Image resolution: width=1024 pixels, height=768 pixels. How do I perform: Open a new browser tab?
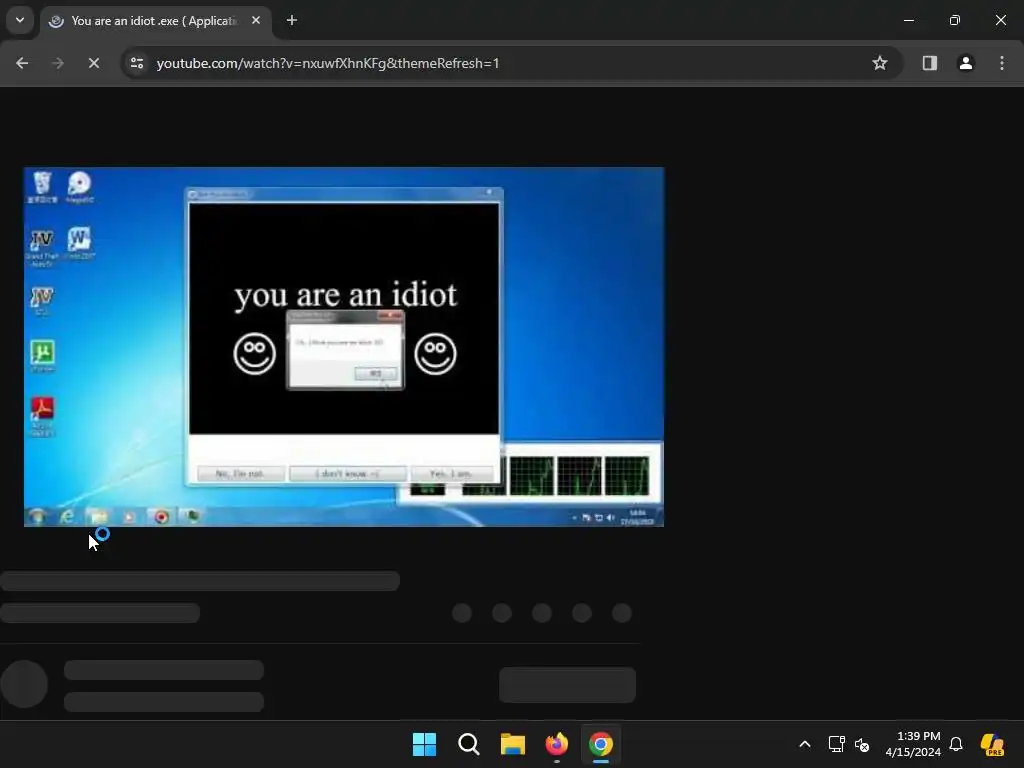(x=292, y=20)
